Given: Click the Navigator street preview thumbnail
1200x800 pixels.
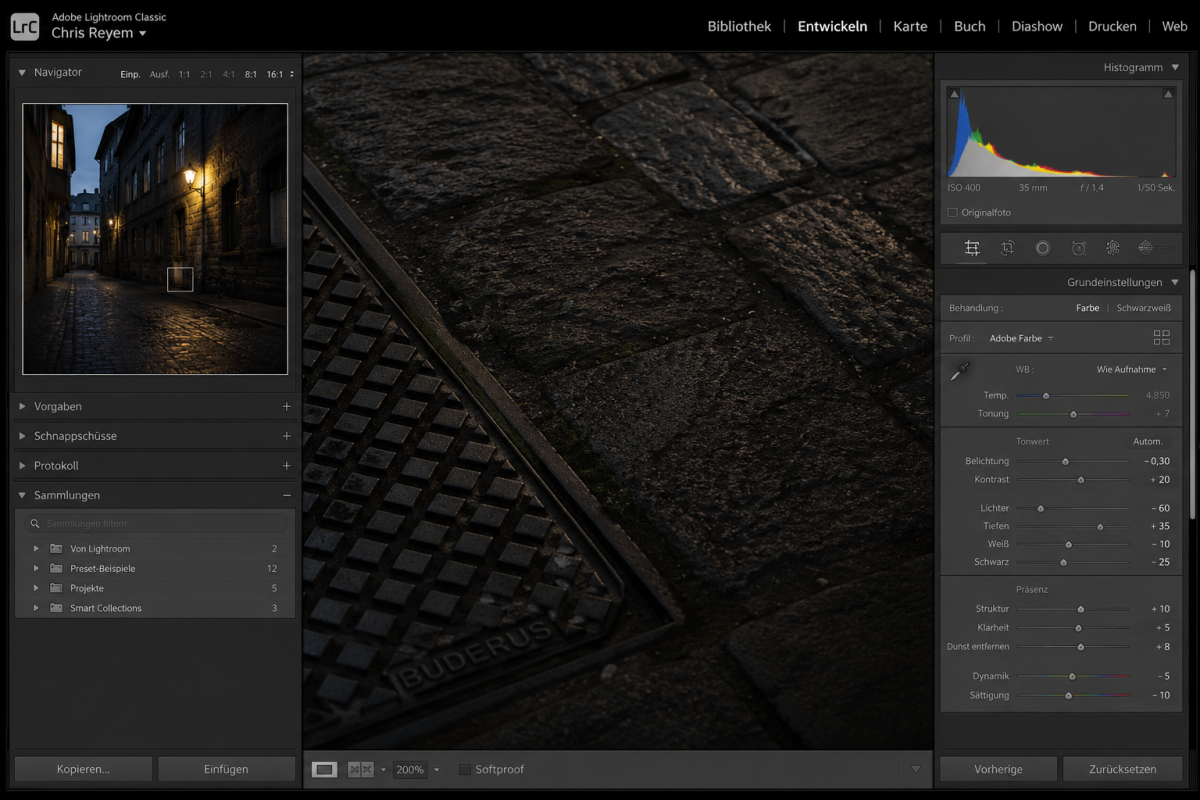Looking at the screenshot, I should (x=155, y=239).
